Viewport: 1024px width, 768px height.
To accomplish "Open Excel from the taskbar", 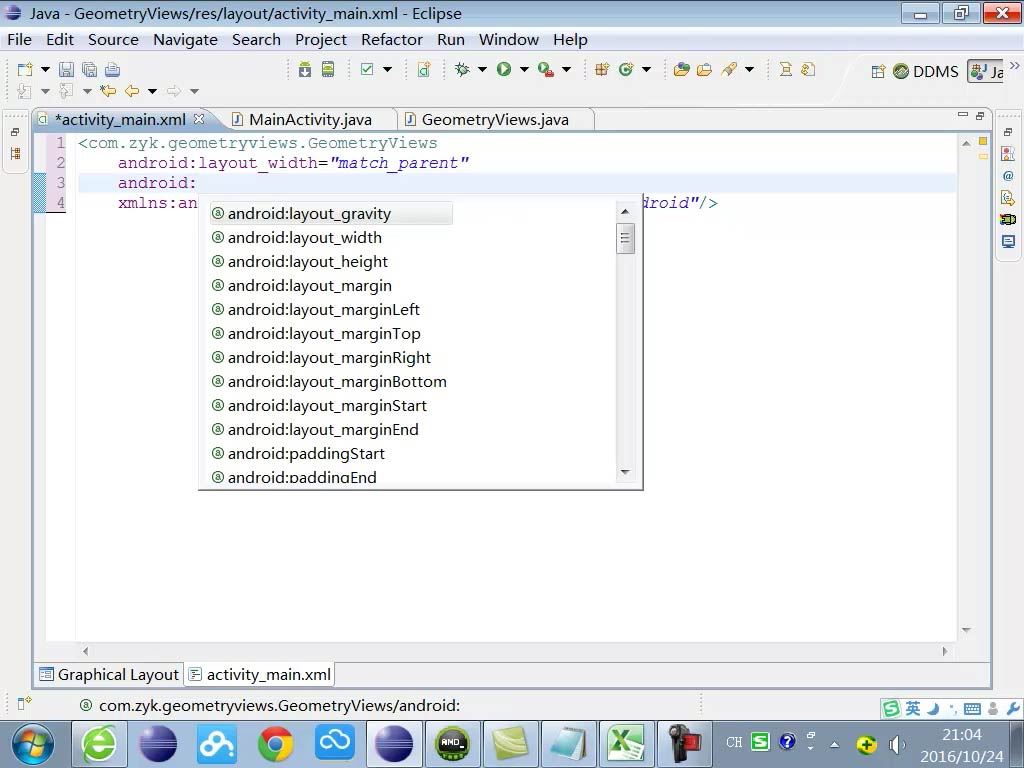I will 626,744.
